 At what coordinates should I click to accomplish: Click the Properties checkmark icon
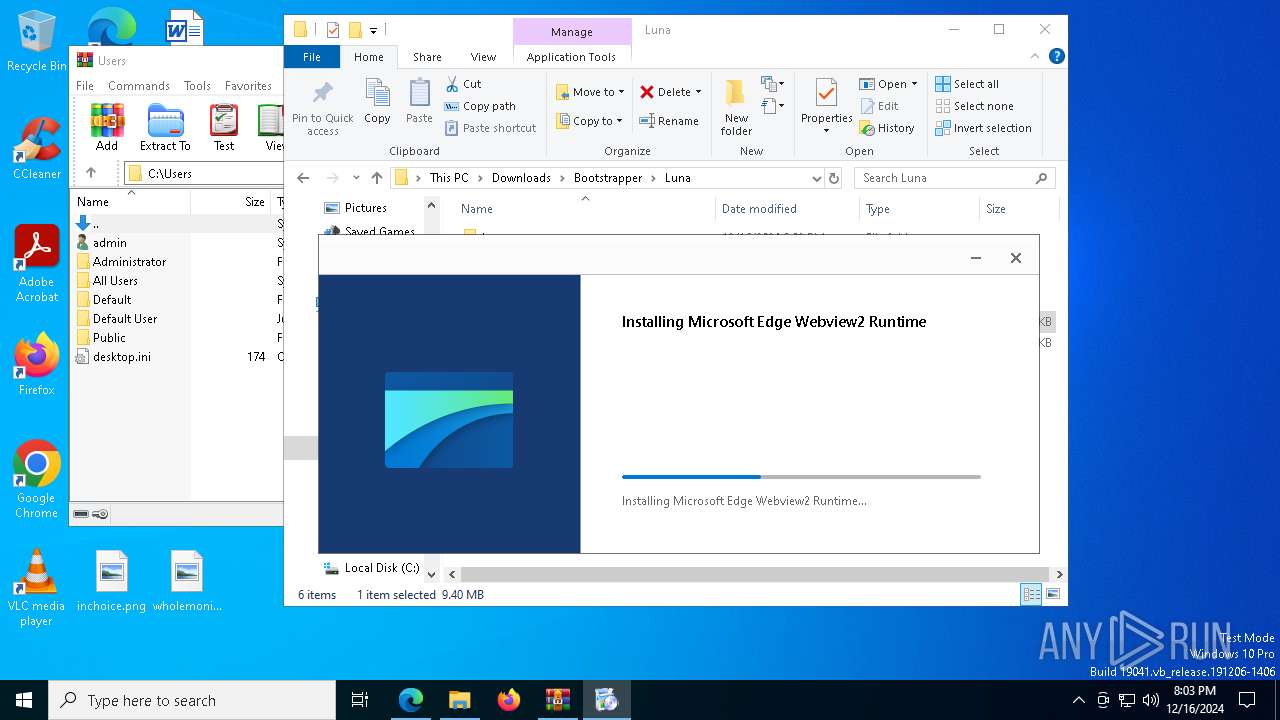coord(826,93)
